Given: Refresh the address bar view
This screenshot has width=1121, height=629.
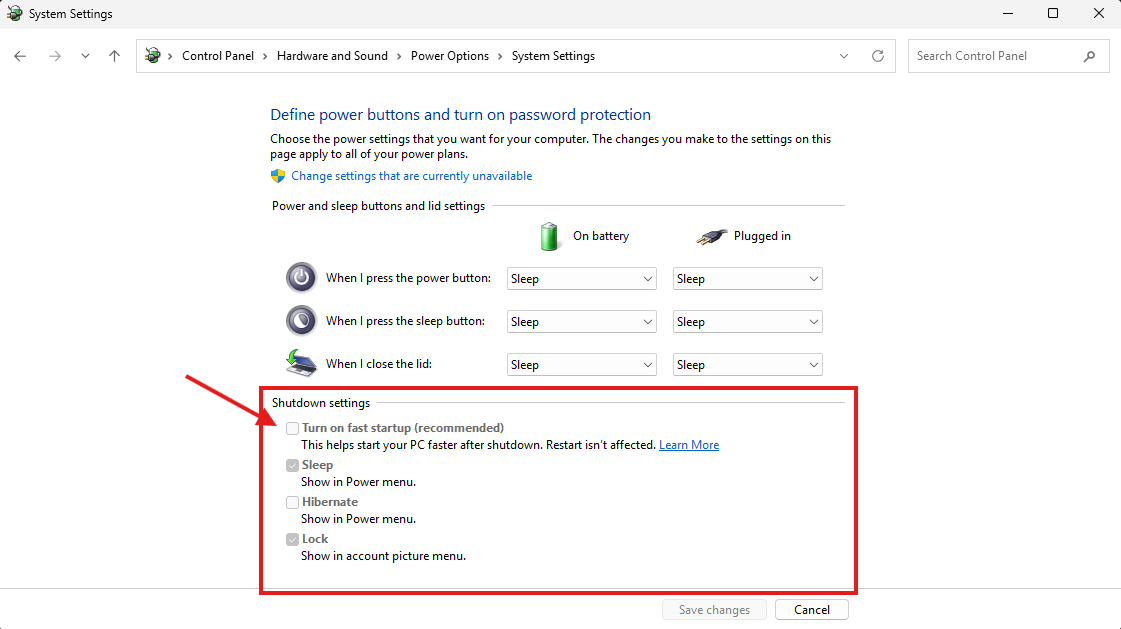Looking at the screenshot, I should [878, 56].
